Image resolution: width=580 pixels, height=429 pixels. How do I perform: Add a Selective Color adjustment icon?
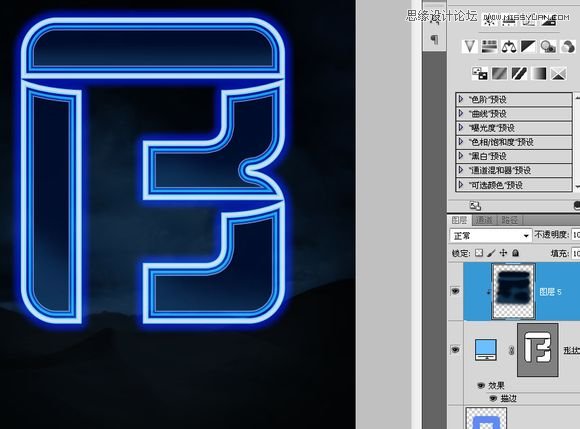(x=558, y=74)
